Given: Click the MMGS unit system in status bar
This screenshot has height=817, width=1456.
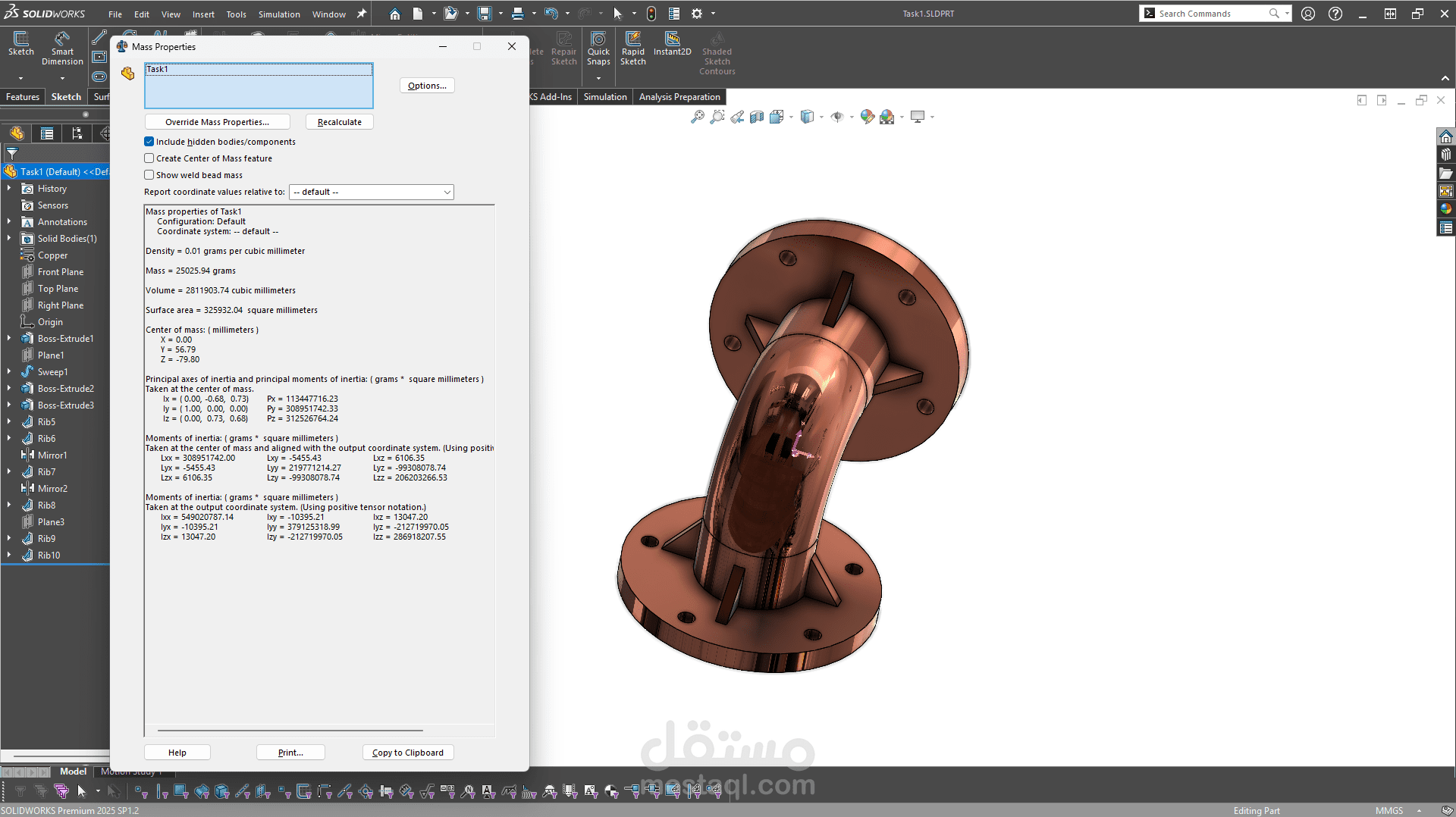Looking at the screenshot, I should 1389,810.
